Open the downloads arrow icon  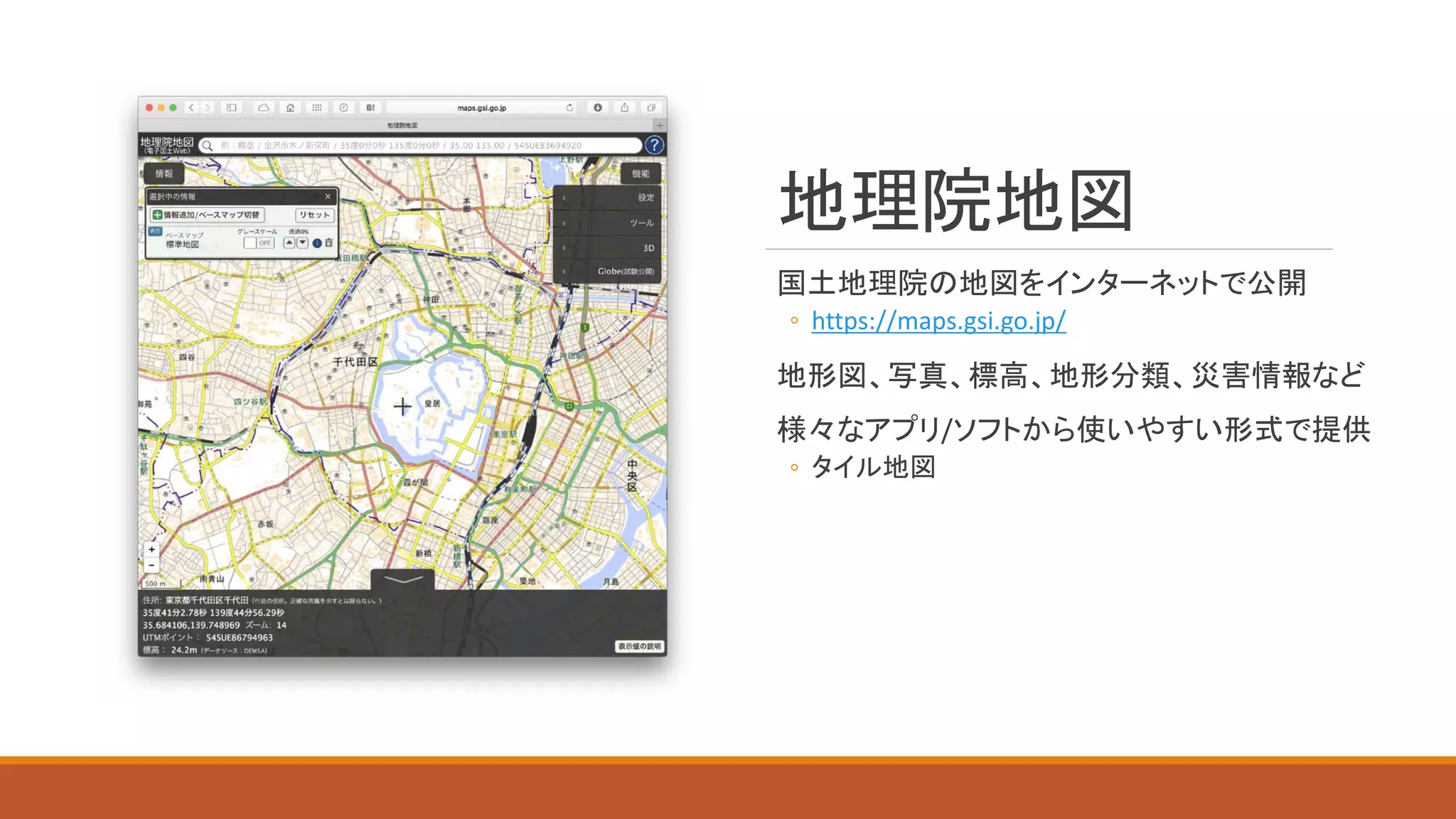[x=598, y=107]
